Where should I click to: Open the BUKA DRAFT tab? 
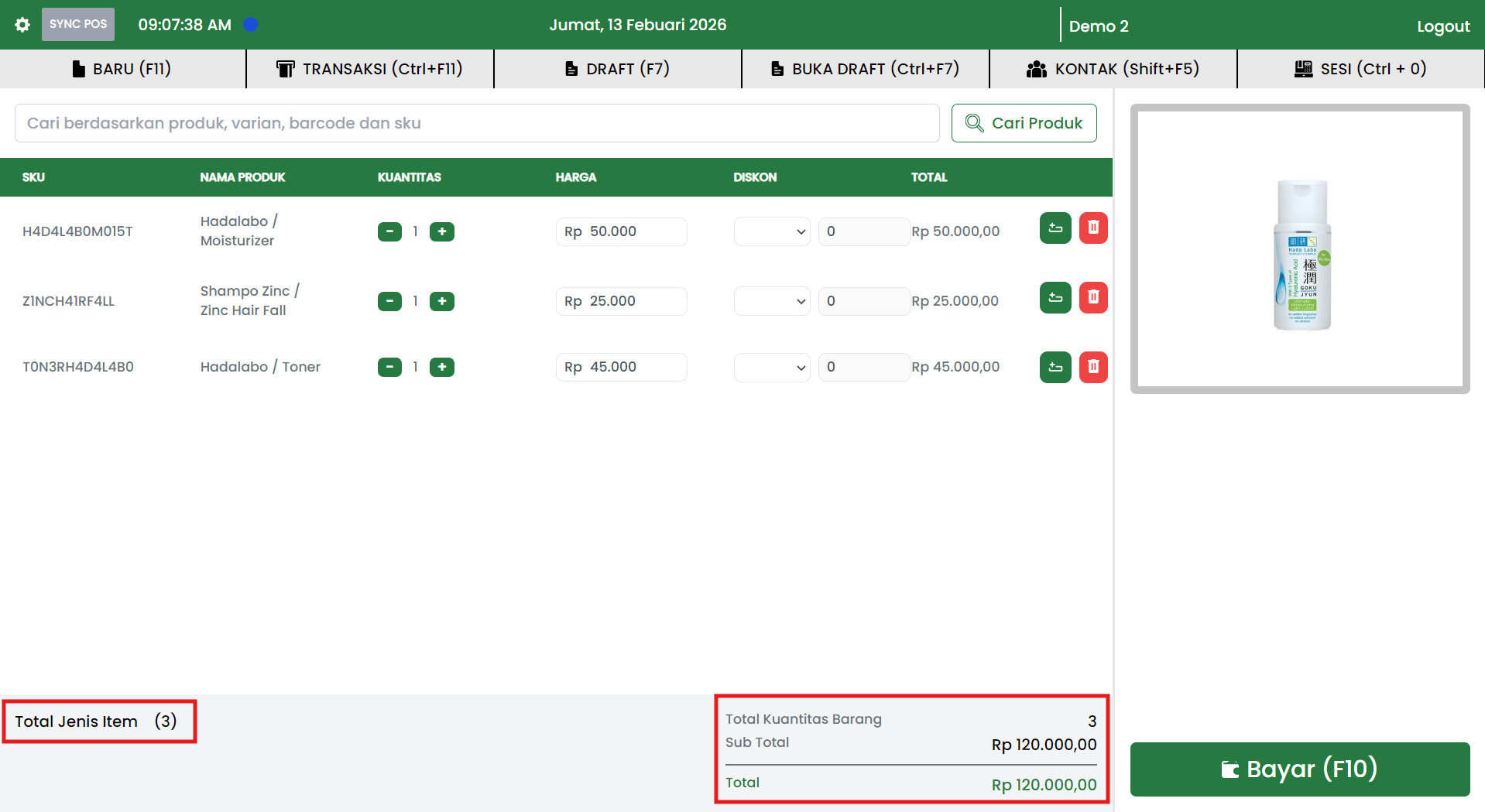click(865, 69)
